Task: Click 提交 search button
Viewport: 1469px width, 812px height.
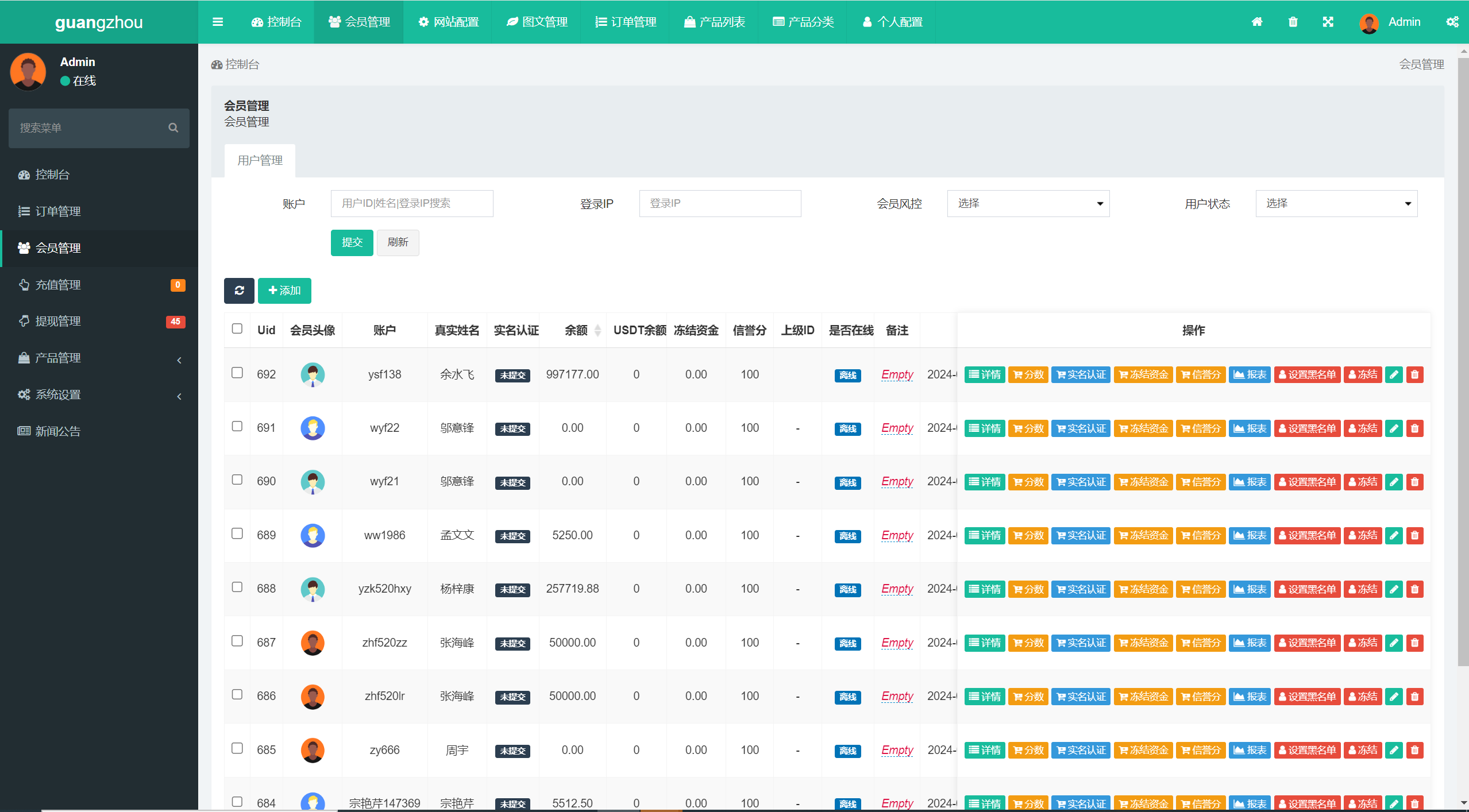Action: click(x=352, y=241)
